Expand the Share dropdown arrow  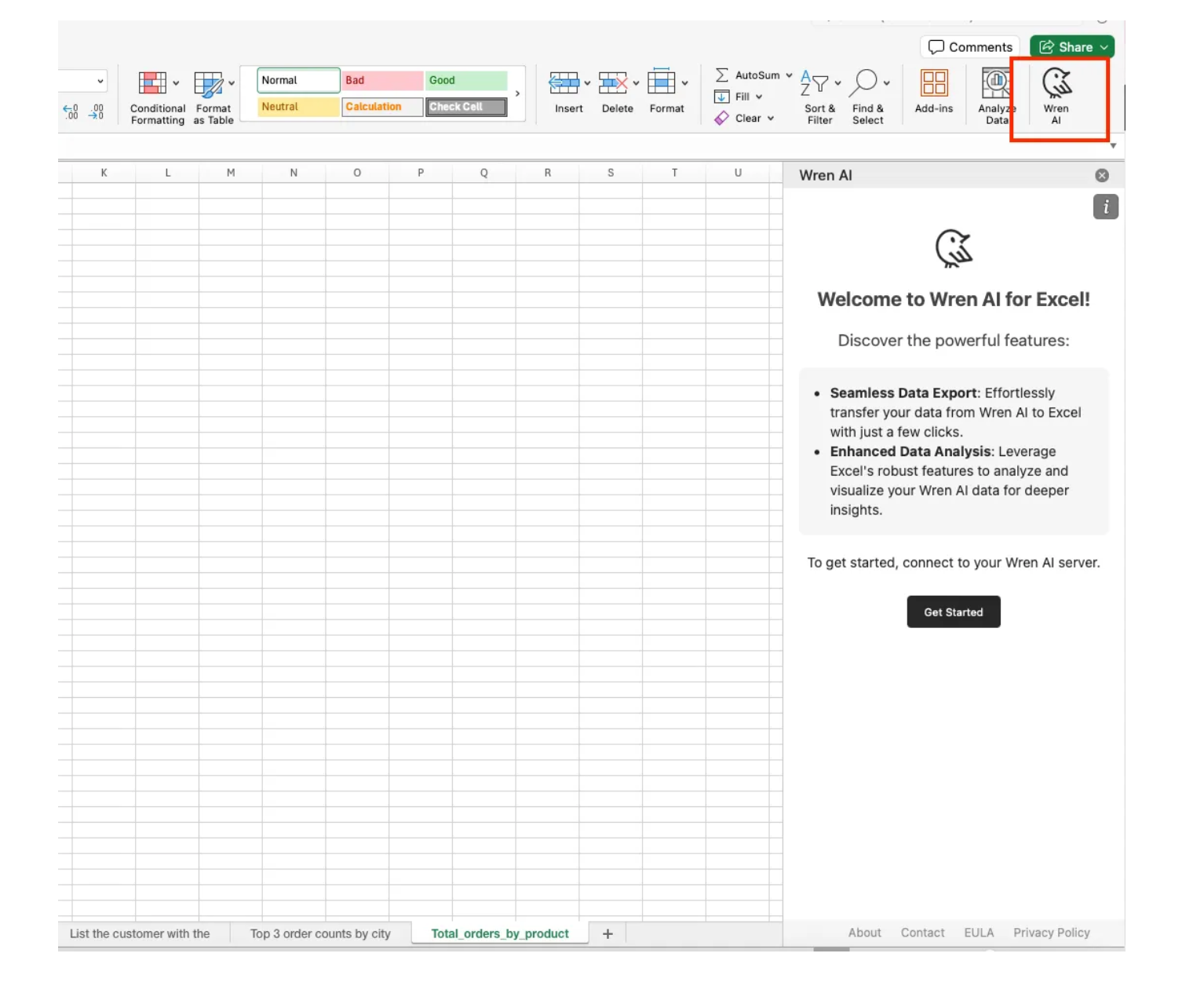tap(1104, 47)
